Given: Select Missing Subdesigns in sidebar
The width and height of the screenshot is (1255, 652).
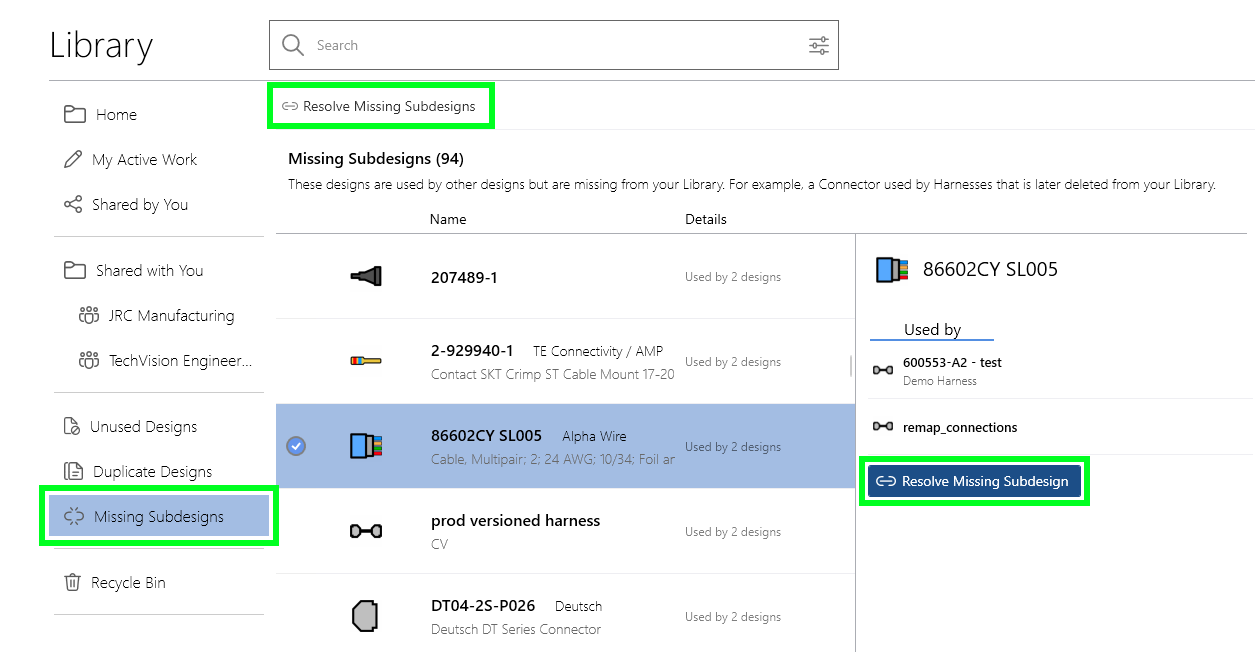Looking at the screenshot, I should click(159, 516).
